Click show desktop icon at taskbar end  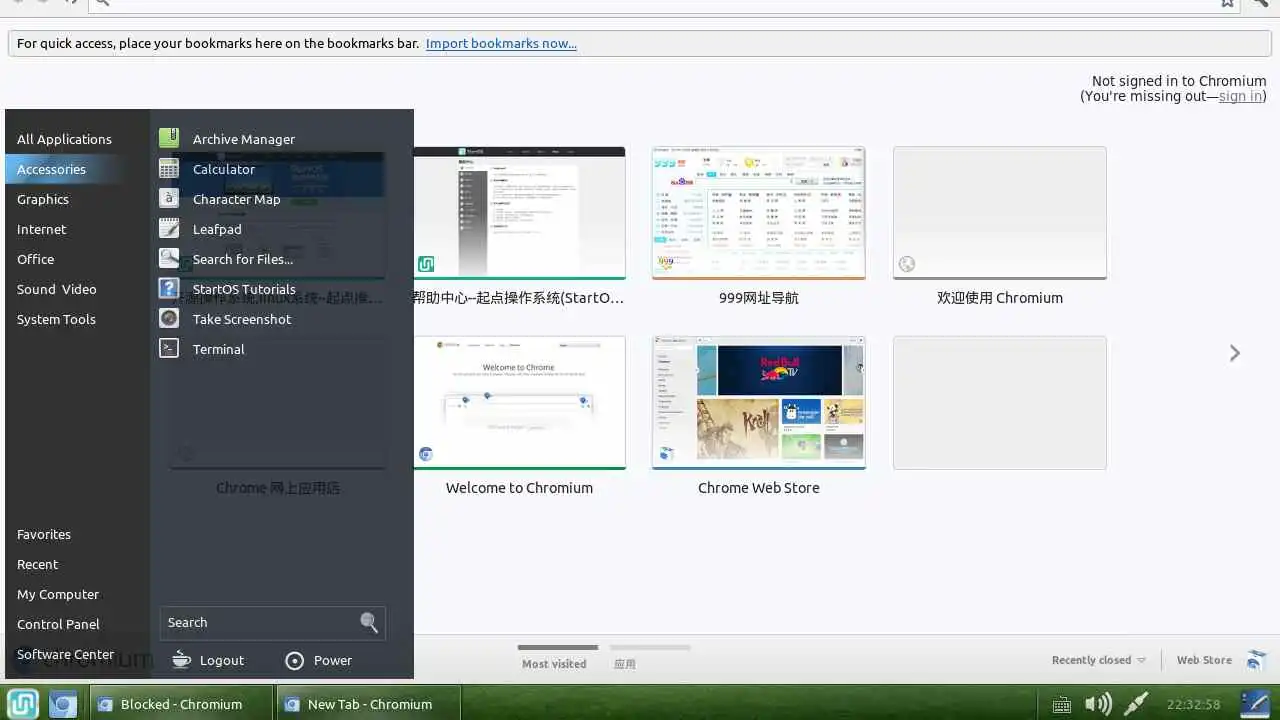(x=1254, y=704)
